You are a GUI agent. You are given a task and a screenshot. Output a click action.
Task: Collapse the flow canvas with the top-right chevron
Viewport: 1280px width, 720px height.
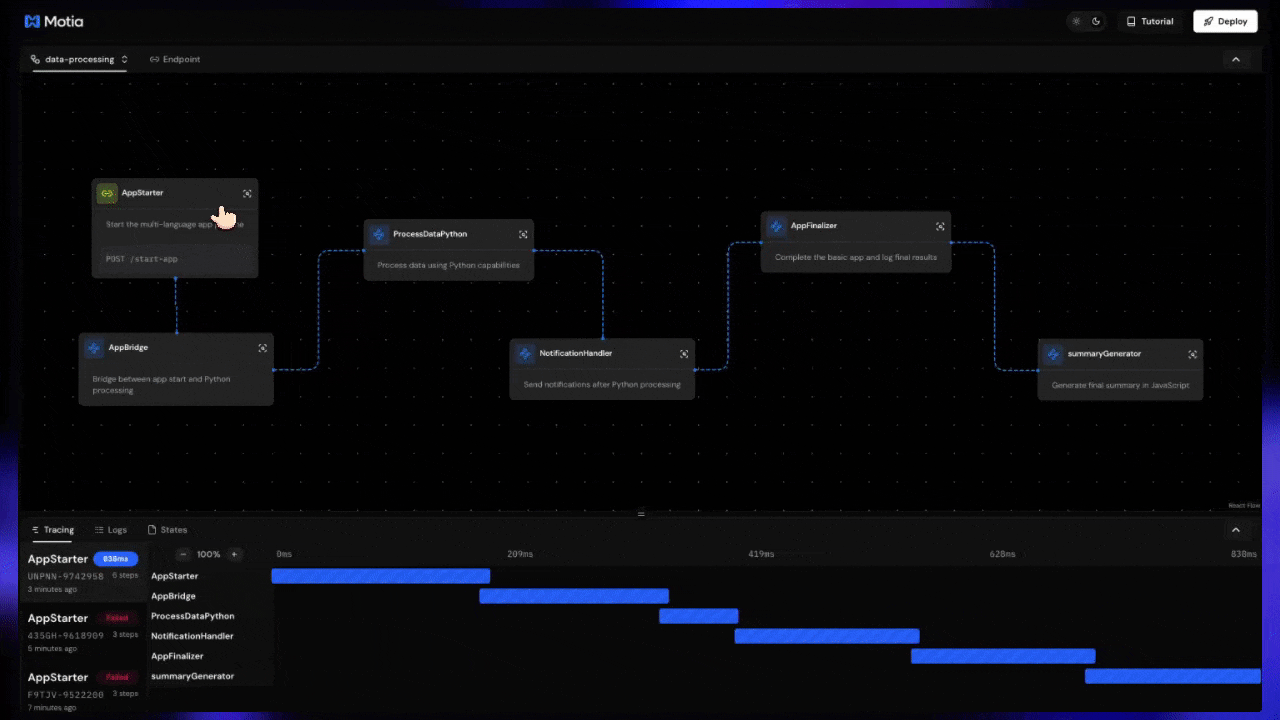click(x=1236, y=59)
